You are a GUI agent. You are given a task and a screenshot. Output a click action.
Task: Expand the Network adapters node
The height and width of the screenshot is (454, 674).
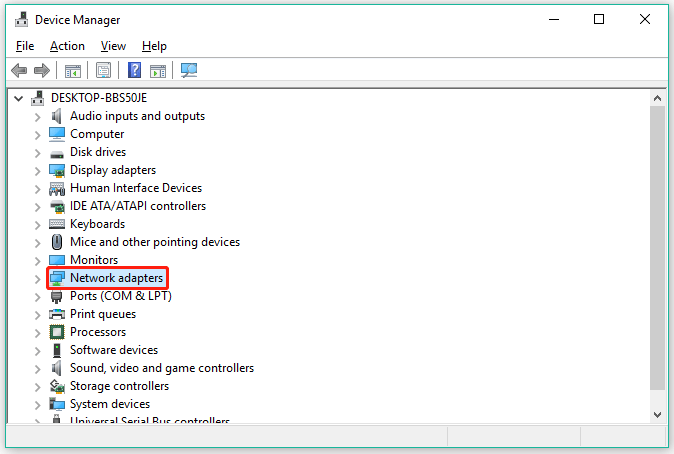[x=37, y=278]
